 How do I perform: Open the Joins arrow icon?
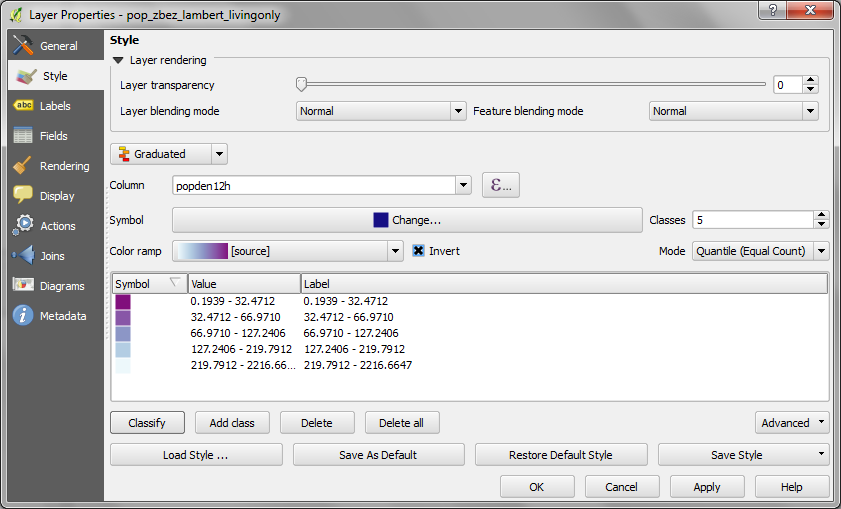[22, 256]
